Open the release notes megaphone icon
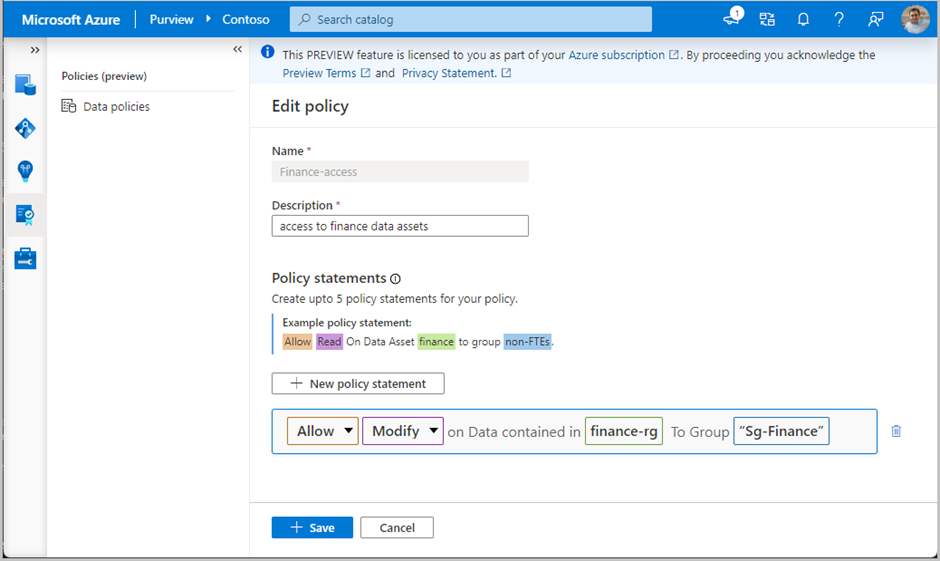The image size is (940, 561). click(732, 19)
